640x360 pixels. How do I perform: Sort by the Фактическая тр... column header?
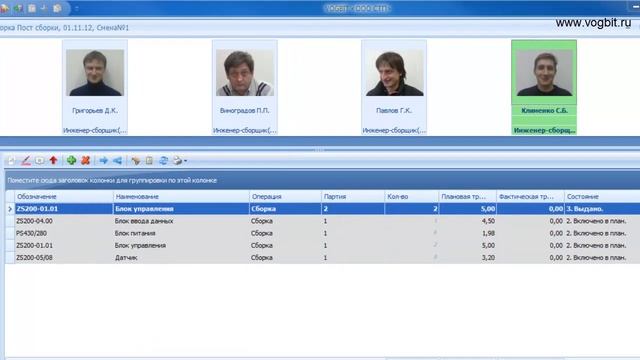(530, 196)
